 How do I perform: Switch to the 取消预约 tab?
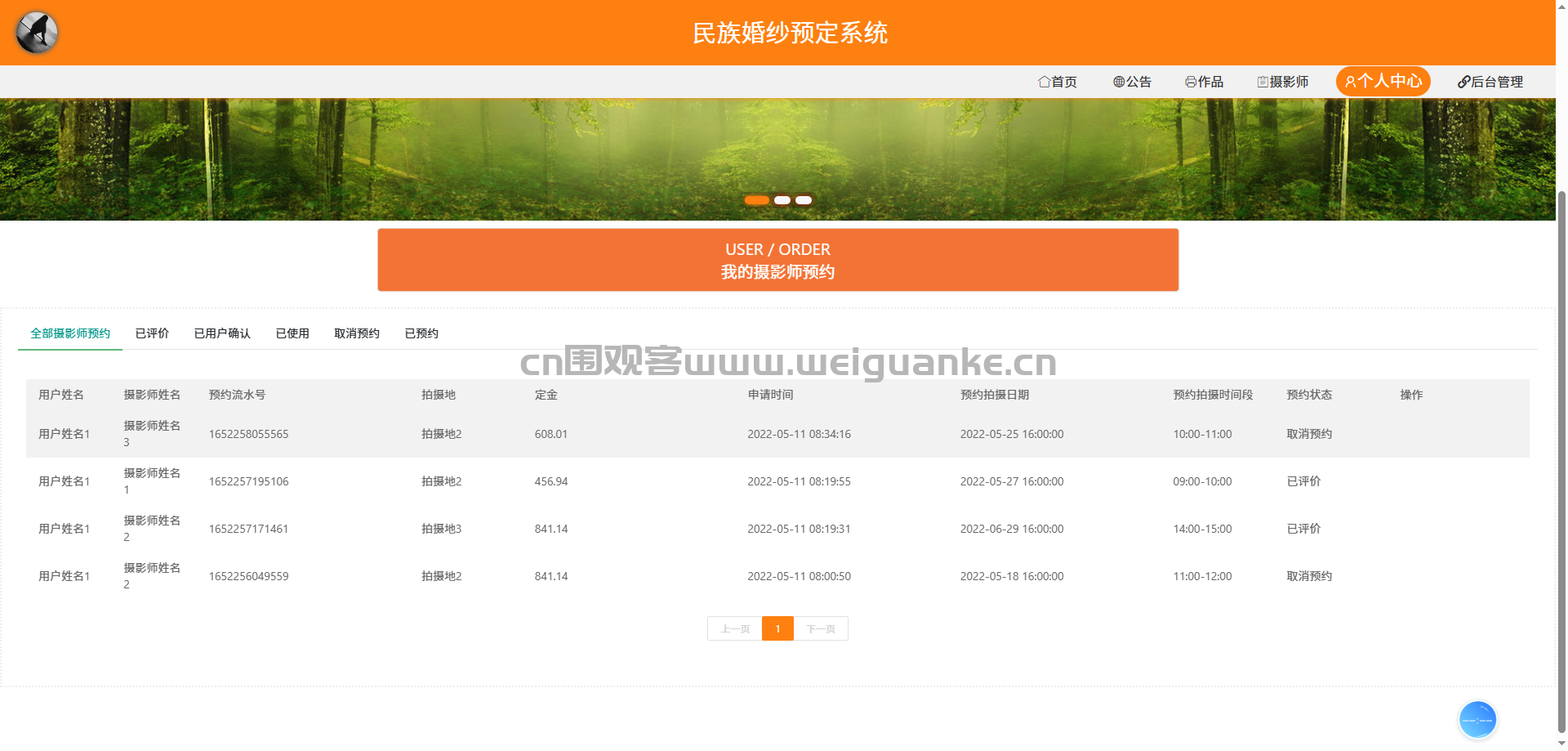click(x=357, y=333)
